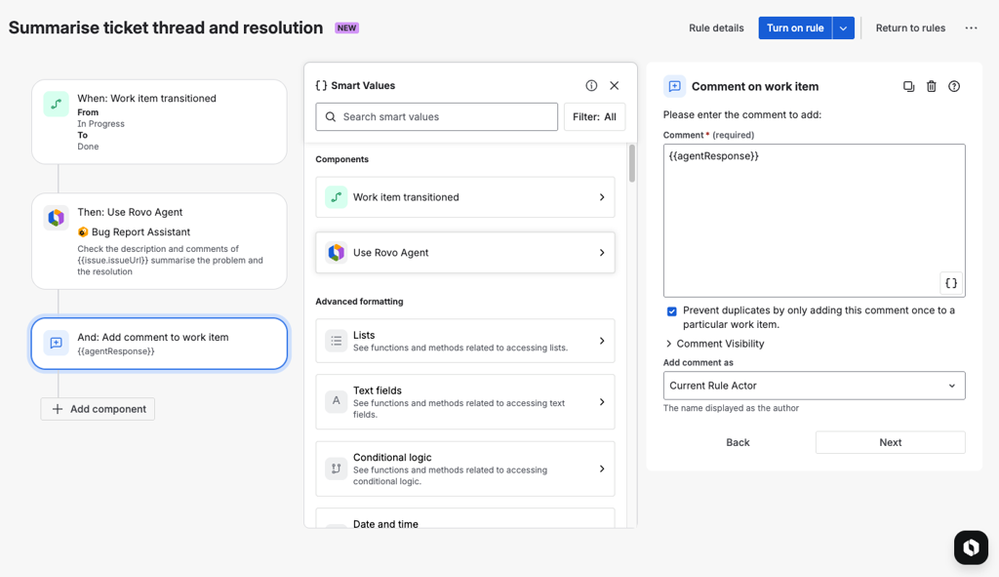The width and height of the screenshot is (999, 577).
Task: Open the Filter: All selector
Action: point(594,117)
